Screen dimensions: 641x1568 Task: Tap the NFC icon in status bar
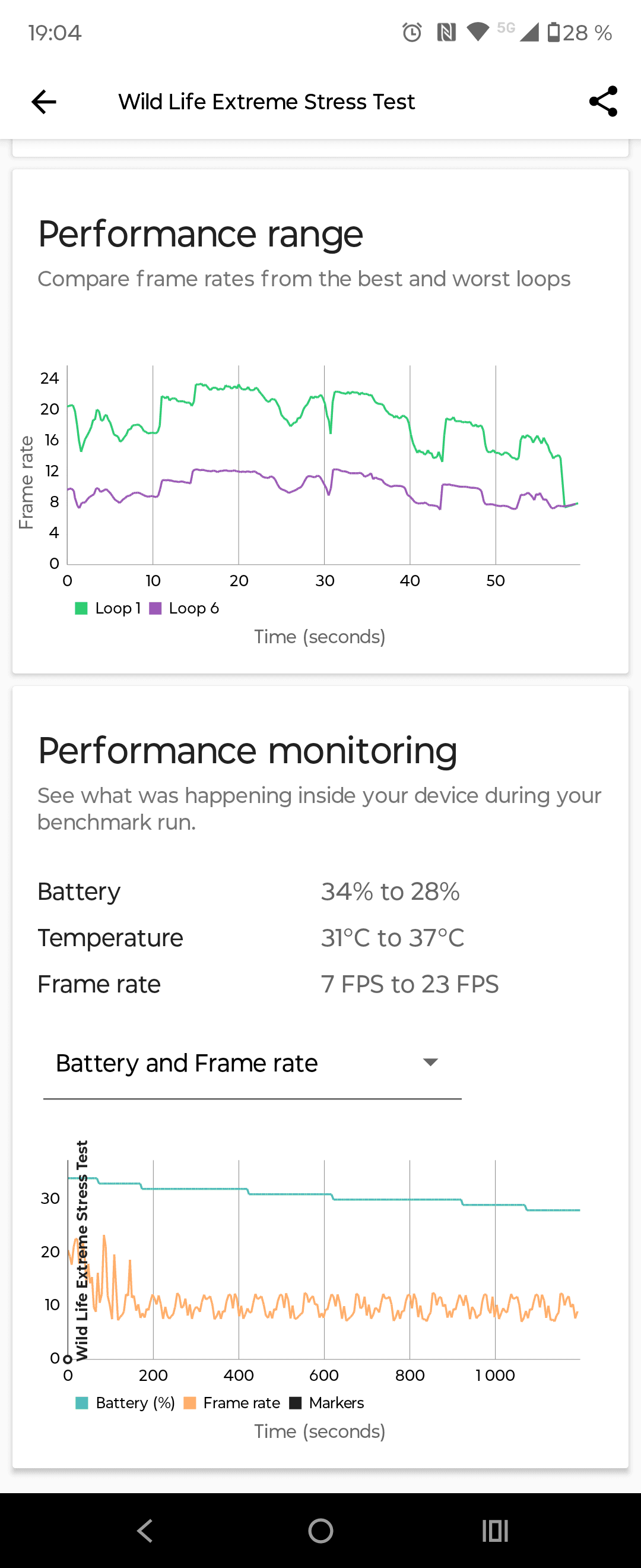(446, 32)
